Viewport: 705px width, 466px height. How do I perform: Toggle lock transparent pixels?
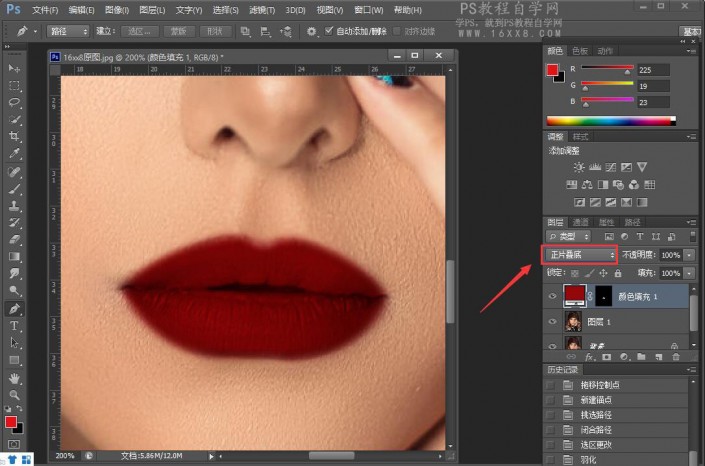pyautogui.click(x=575, y=273)
